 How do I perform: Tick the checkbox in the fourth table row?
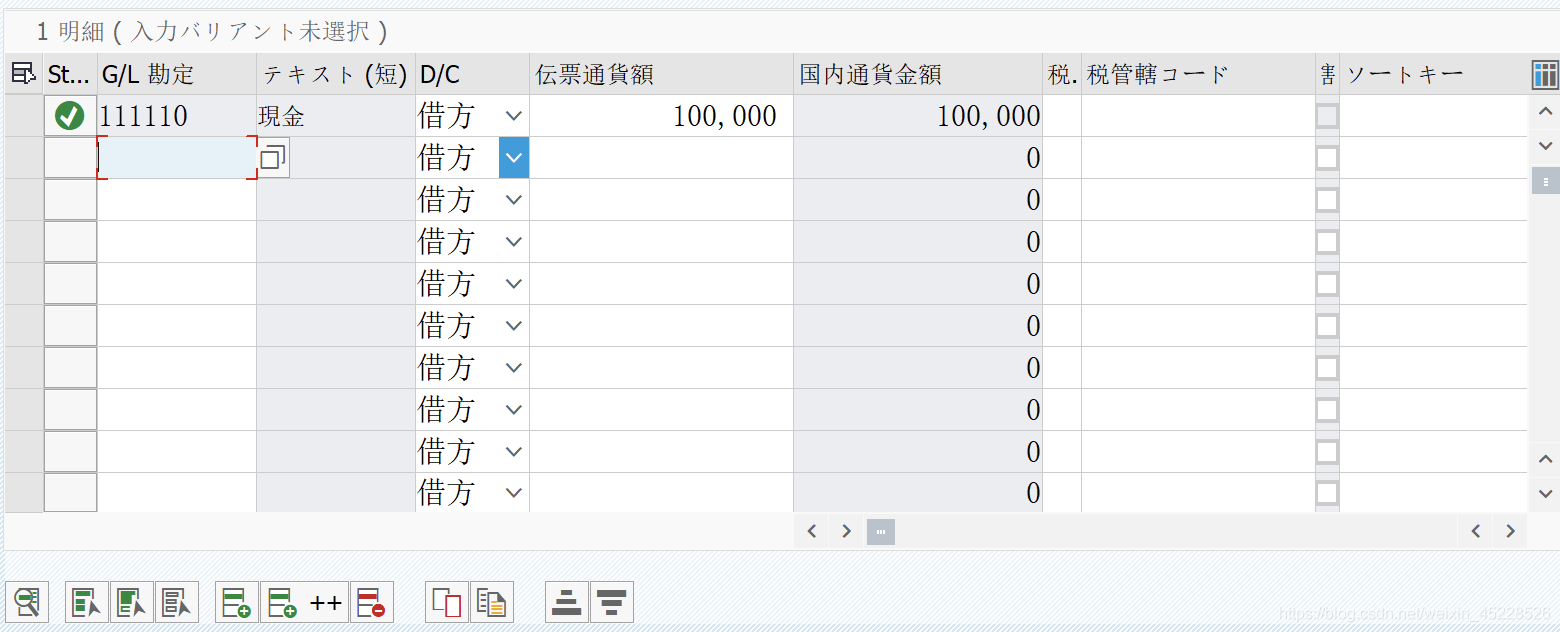point(1327,242)
